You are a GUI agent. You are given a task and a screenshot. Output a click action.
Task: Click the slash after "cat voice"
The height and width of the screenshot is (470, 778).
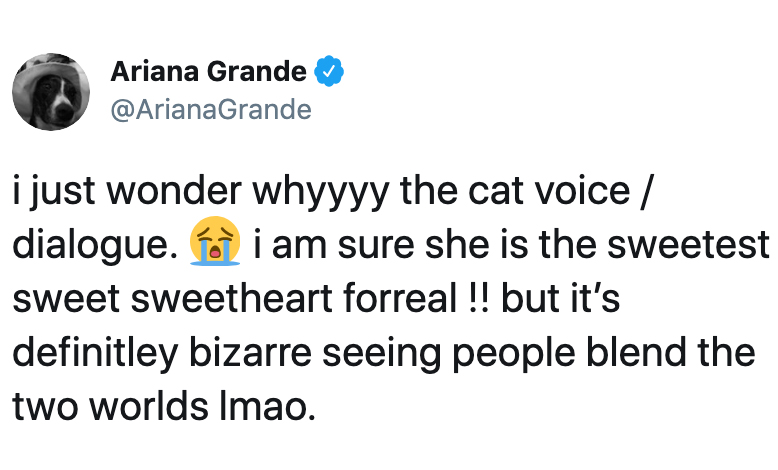[x=645, y=191]
